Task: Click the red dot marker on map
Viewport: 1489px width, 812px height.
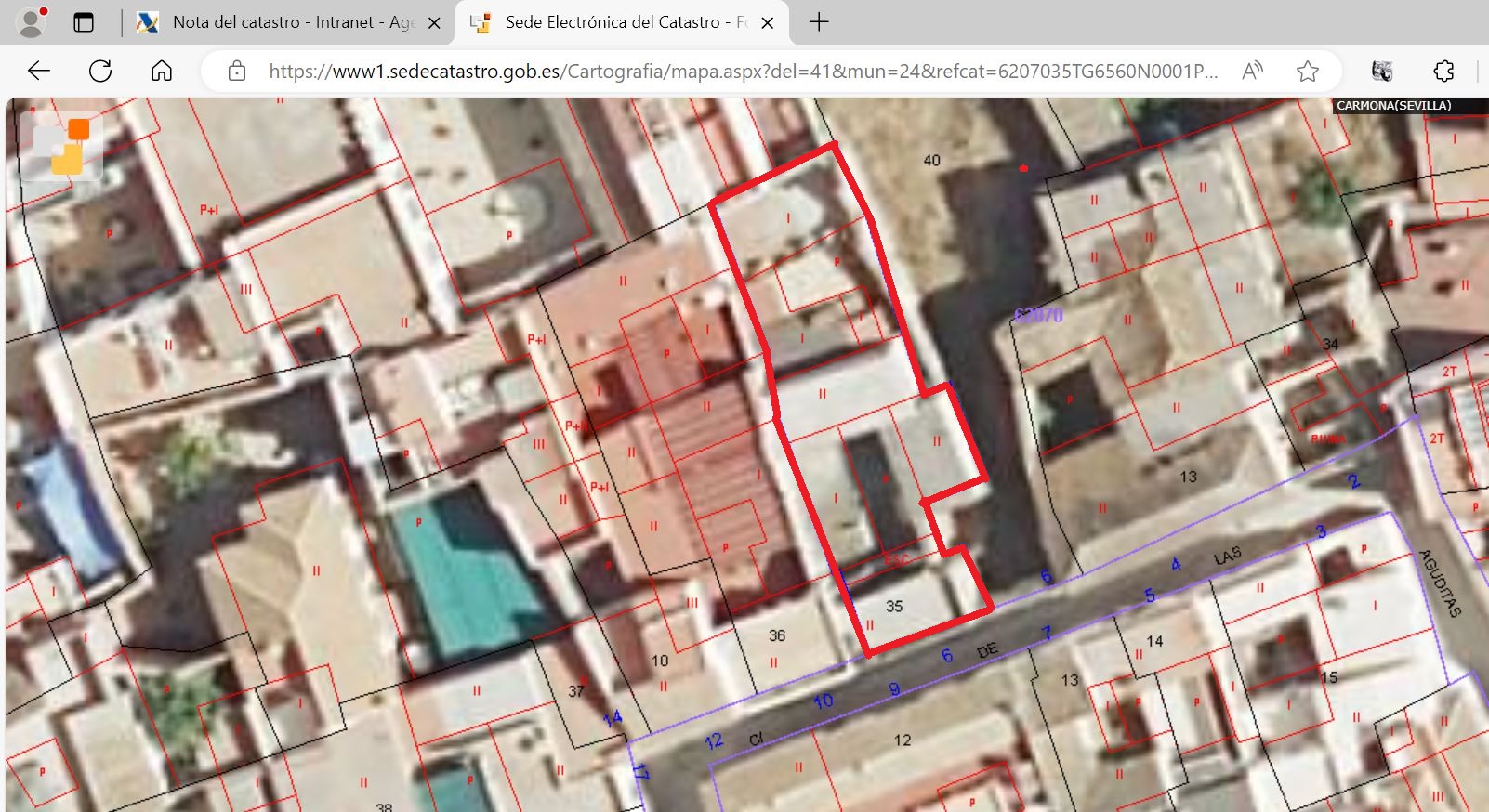Action: point(1023,168)
